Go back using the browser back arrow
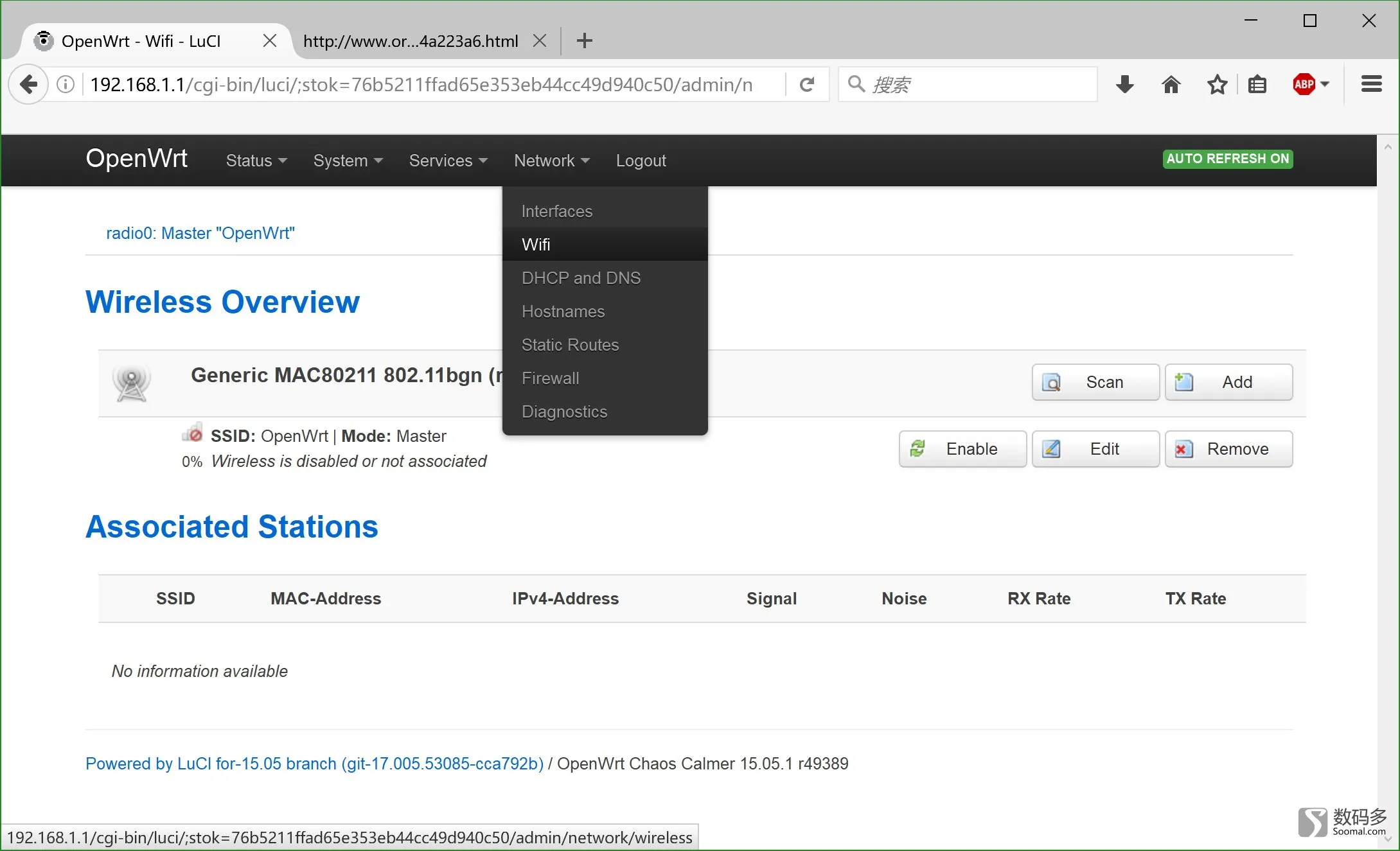 tap(29, 84)
